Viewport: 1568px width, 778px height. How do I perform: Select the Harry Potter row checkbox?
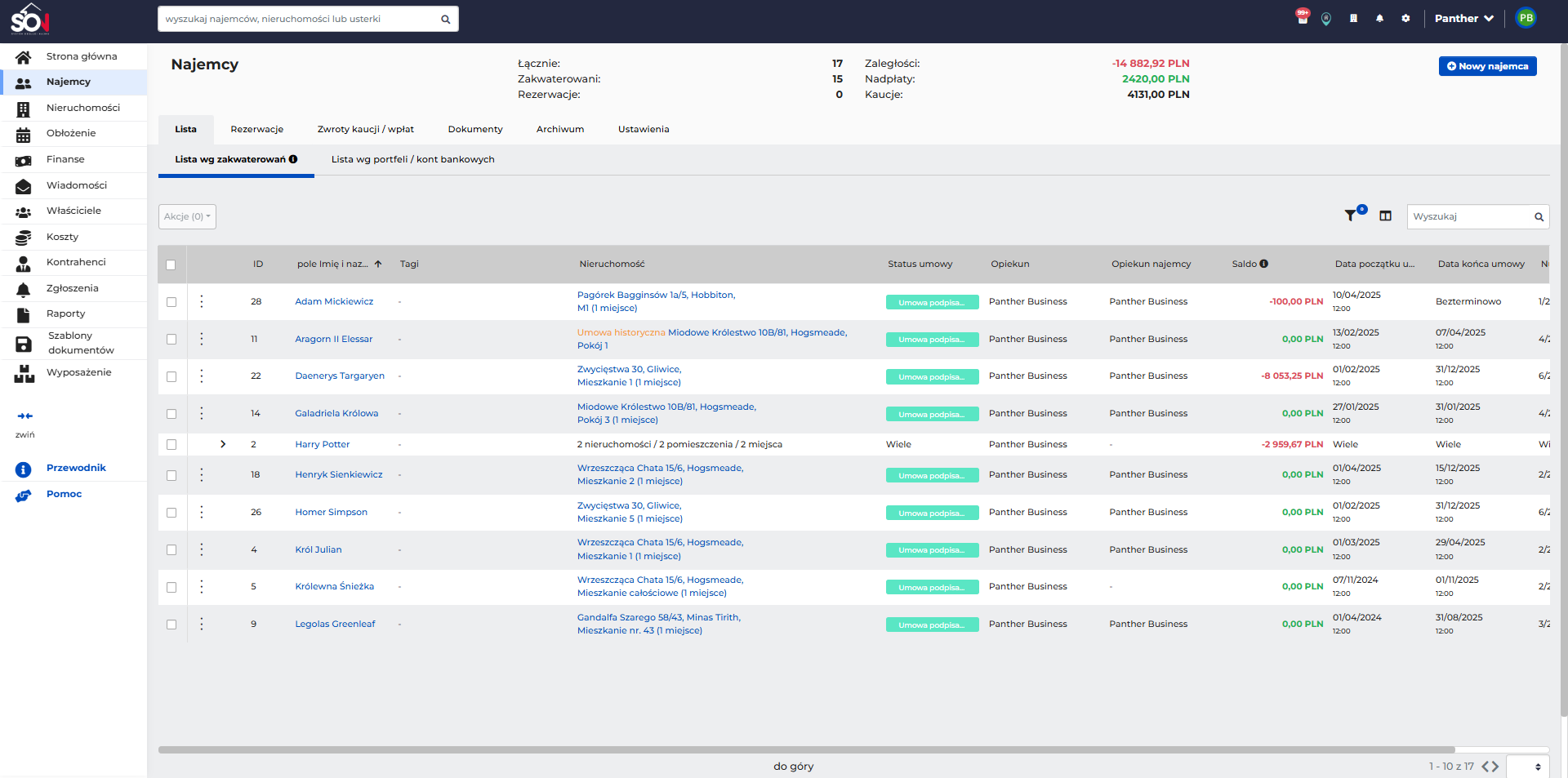[x=171, y=445]
